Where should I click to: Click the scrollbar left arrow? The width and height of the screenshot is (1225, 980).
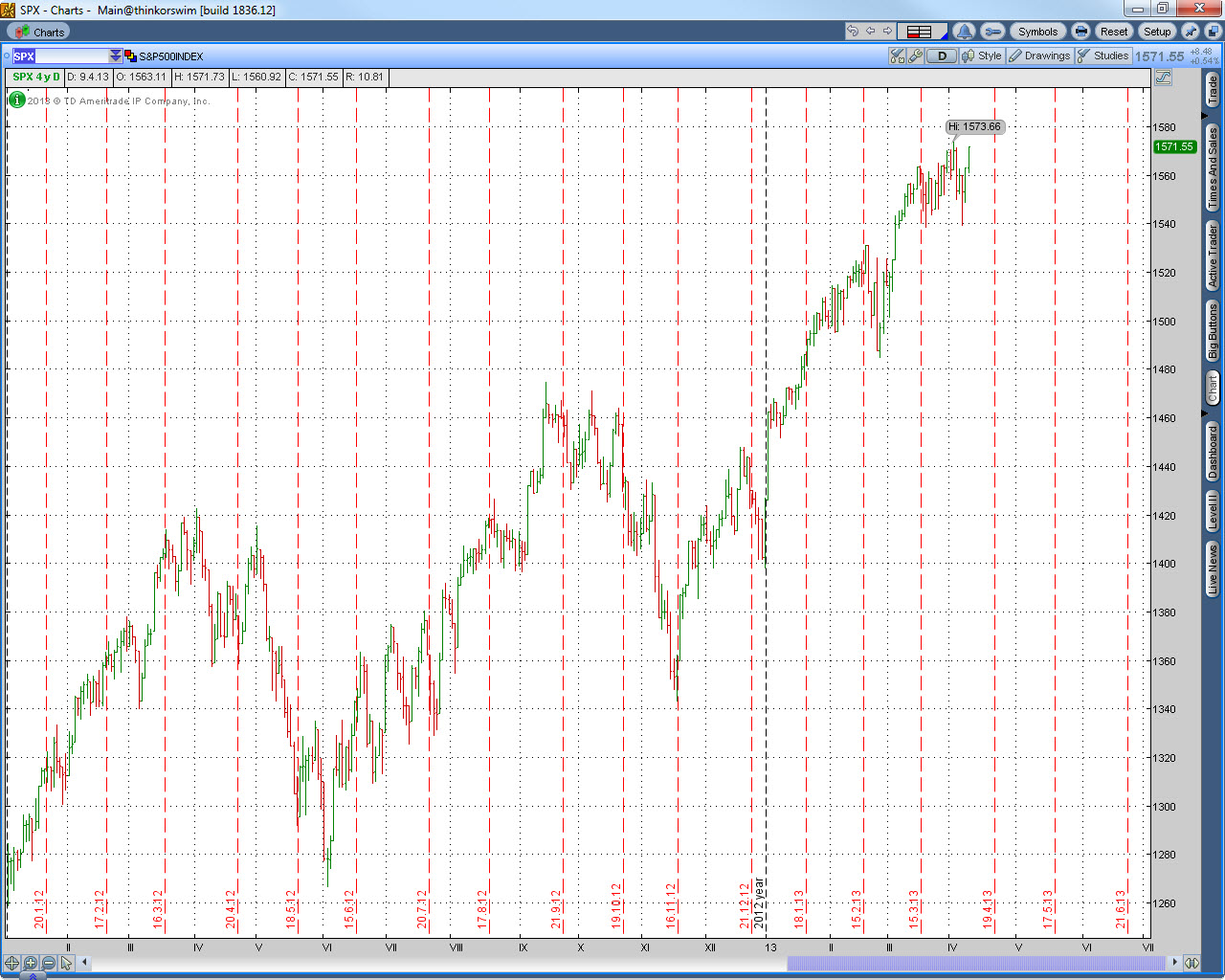84,963
